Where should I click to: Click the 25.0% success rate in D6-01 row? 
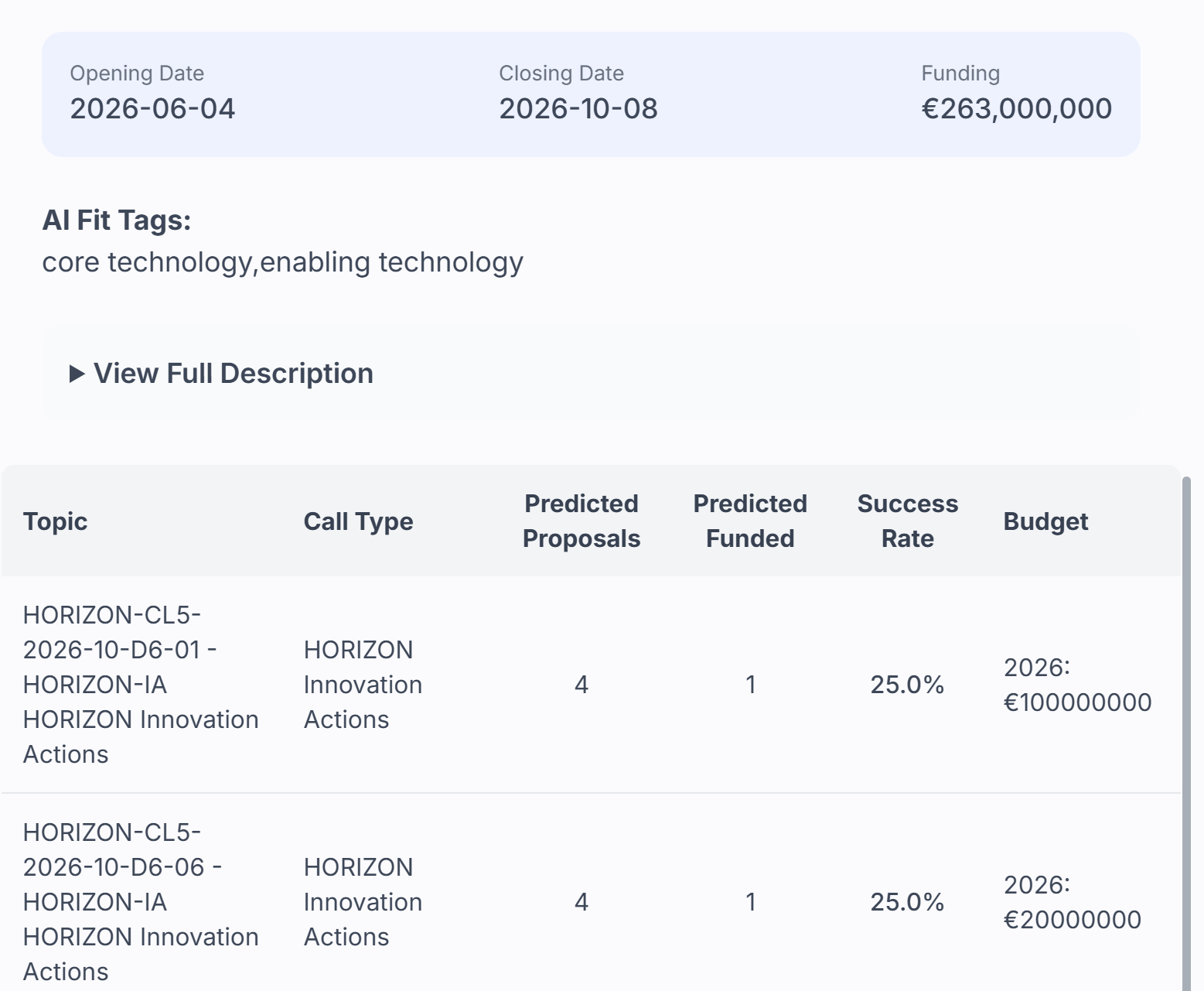tap(907, 685)
